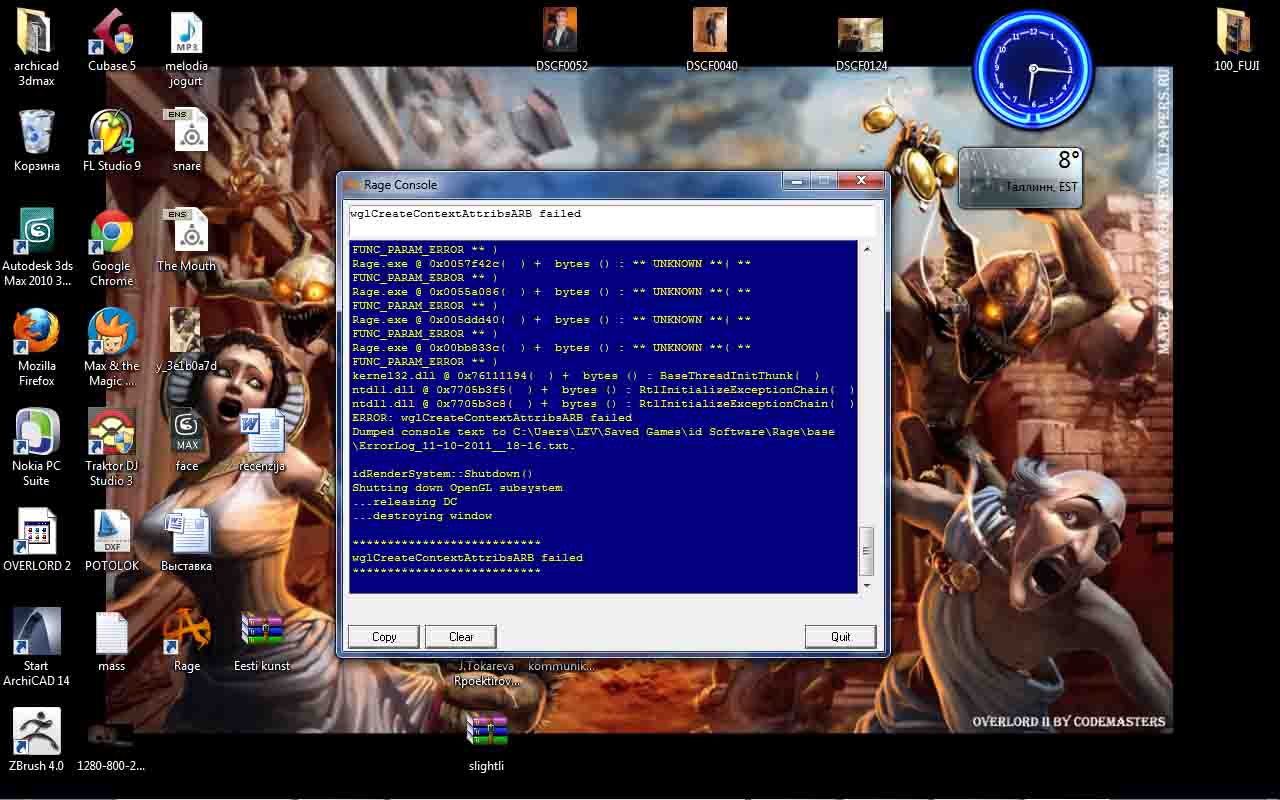Click the Quit button in Rage Console
This screenshot has height=800, width=1280.
[x=840, y=637]
